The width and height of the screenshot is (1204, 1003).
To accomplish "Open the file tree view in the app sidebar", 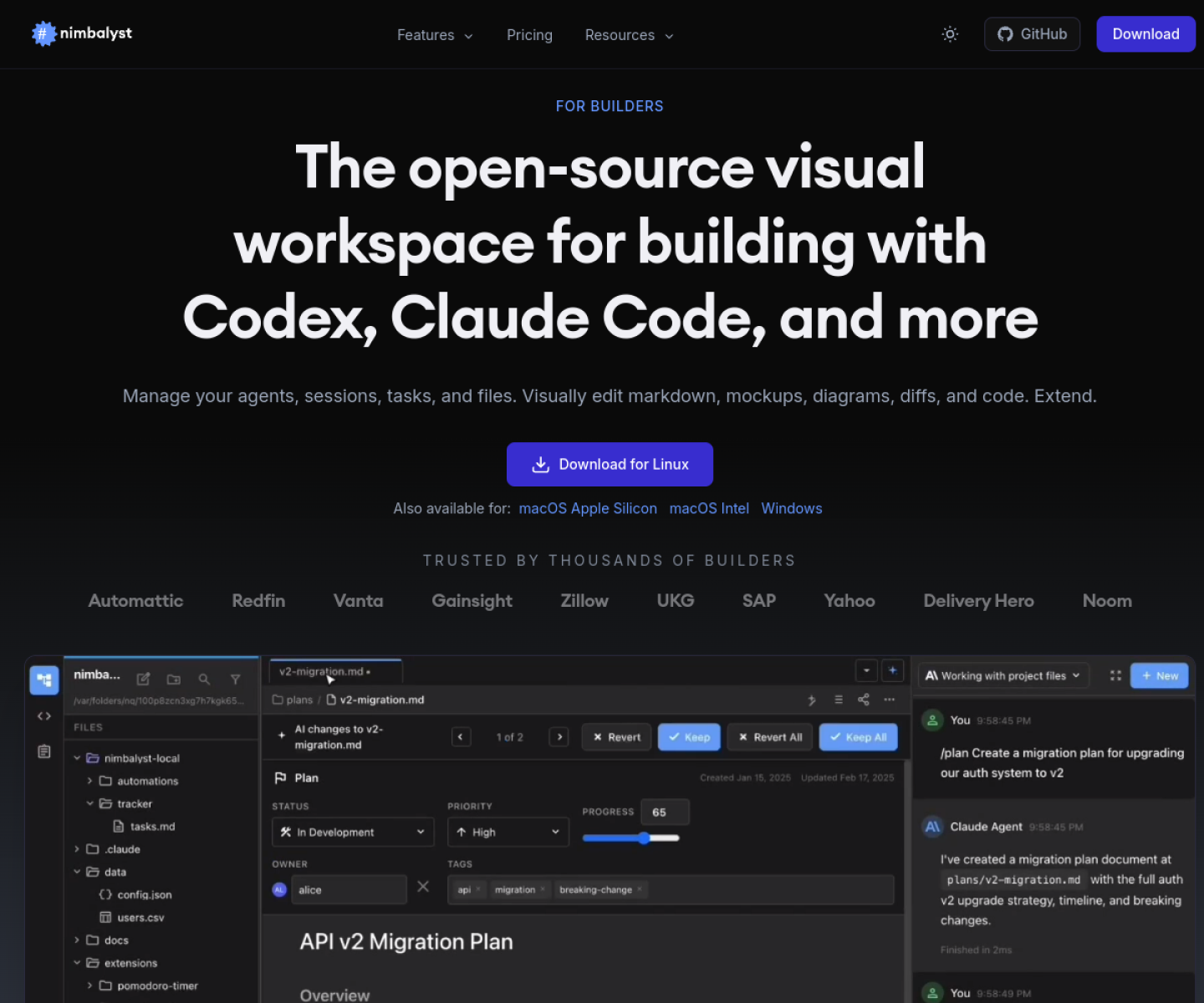I will click(44, 680).
